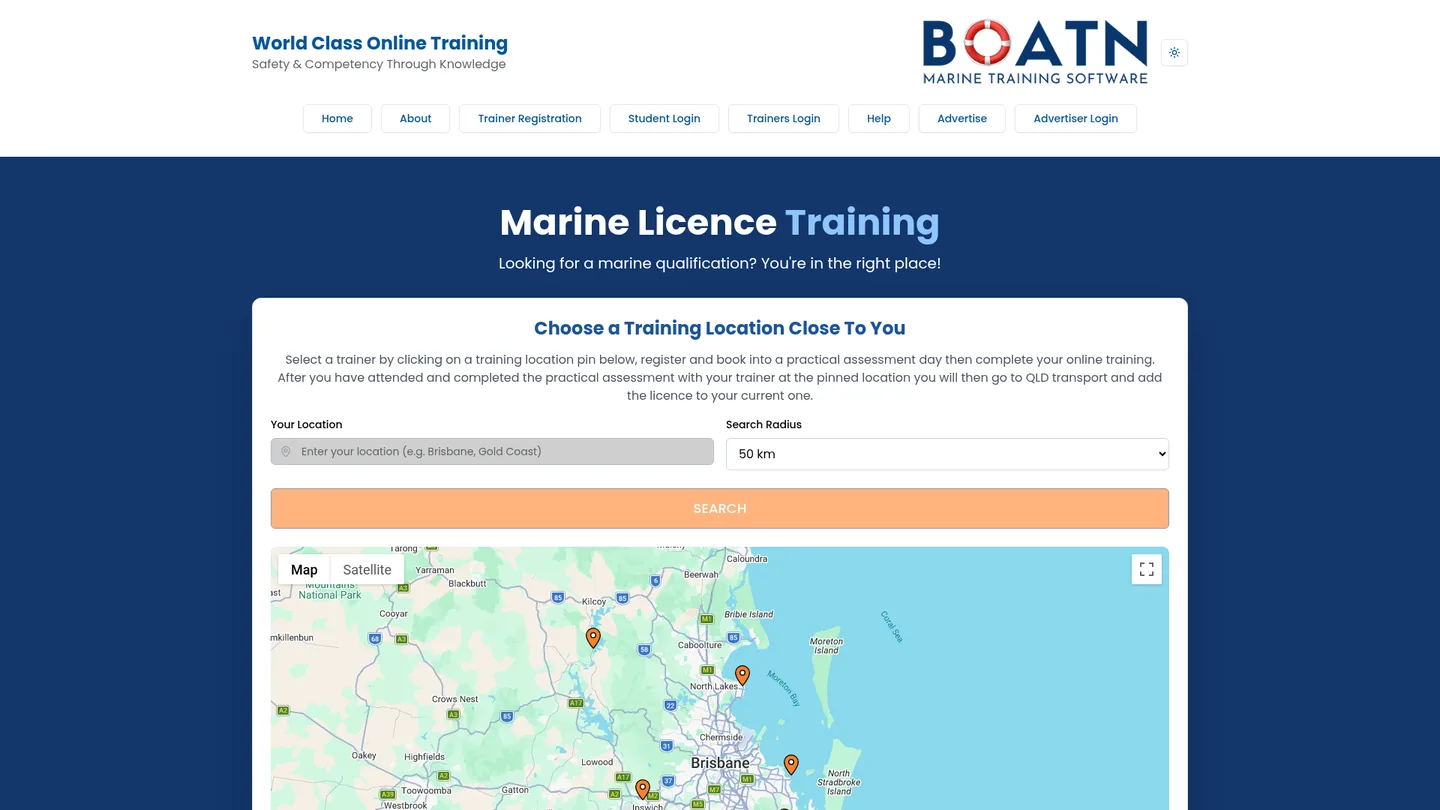Click the Gatton label on the map
This screenshot has width=1440, height=810.
tap(515, 790)
